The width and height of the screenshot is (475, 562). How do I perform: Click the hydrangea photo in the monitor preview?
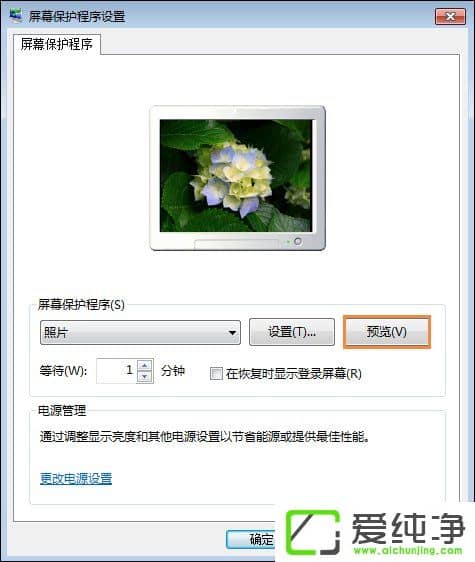coord(236,176)
